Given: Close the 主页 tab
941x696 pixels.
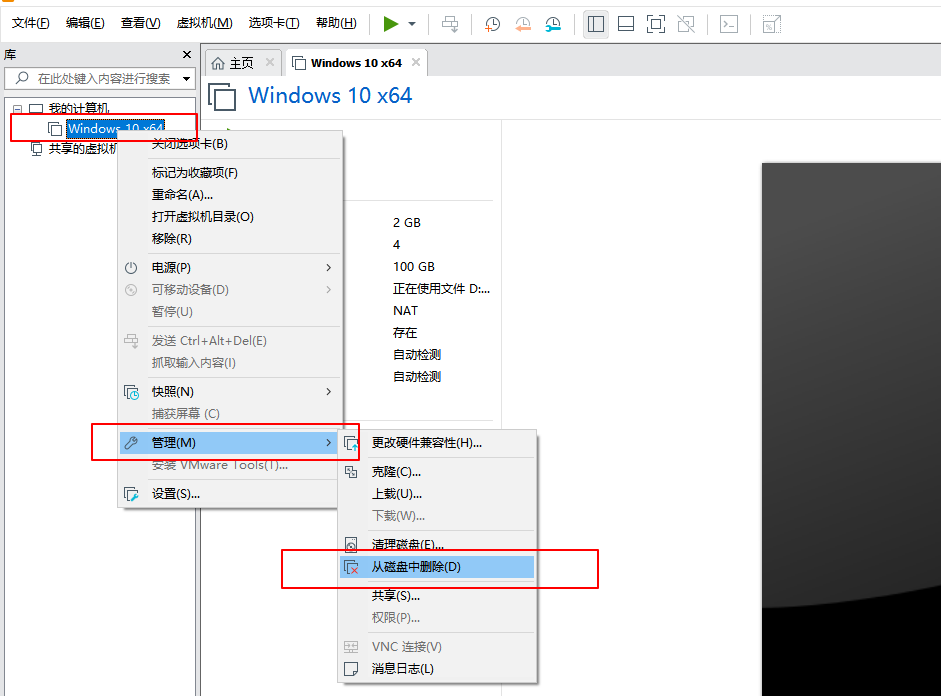Looking at the screenshot, I should pos(270,62).
